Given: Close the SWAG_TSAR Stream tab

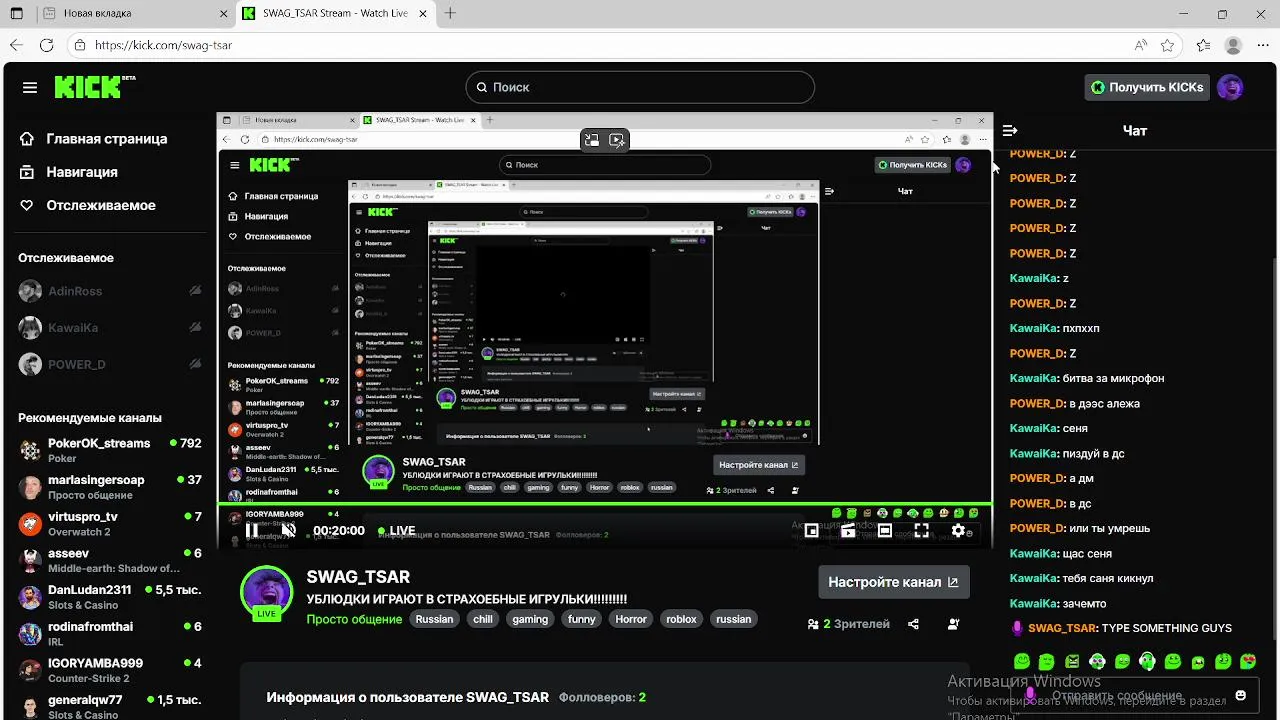Looking at the screenshot, I should (x=422, y=14).
